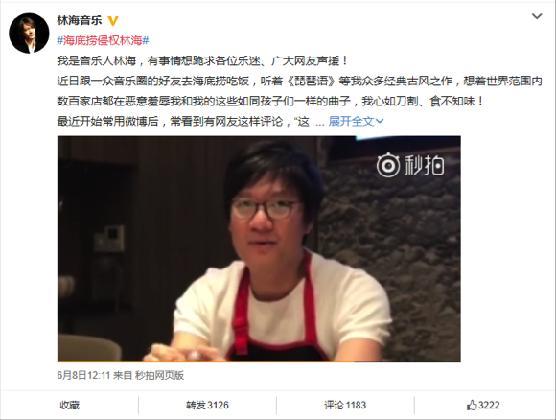
Task: Click the 林海音乐 username
Action: [x=80, y=20]
